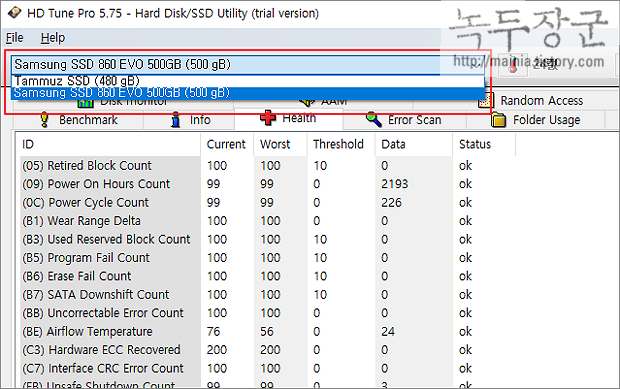The image size is (620, 389).
Task: Switch to the Info tab
Action: click(x=189, y=120)
